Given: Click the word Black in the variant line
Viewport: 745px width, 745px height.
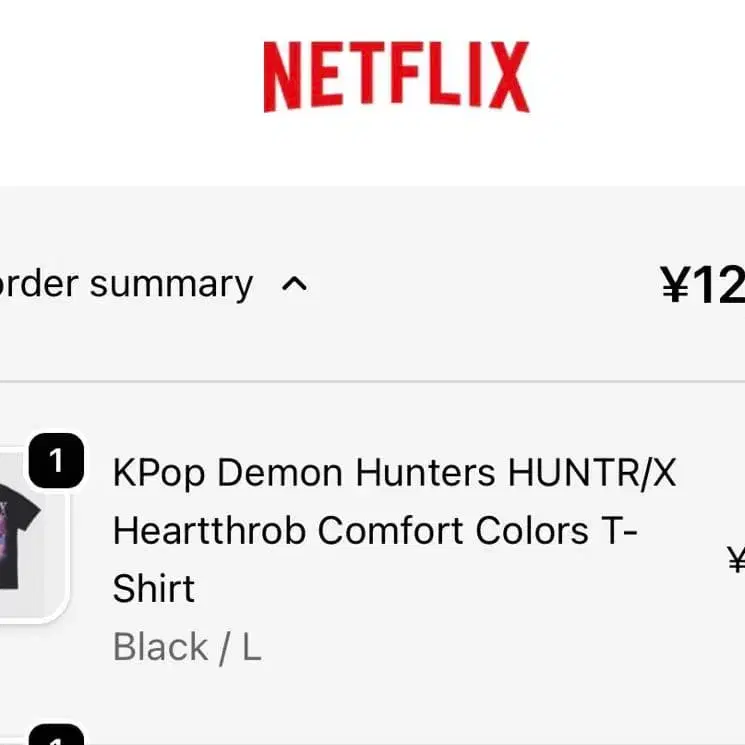Looking at the screenshot, I should [x=160, y=647].
